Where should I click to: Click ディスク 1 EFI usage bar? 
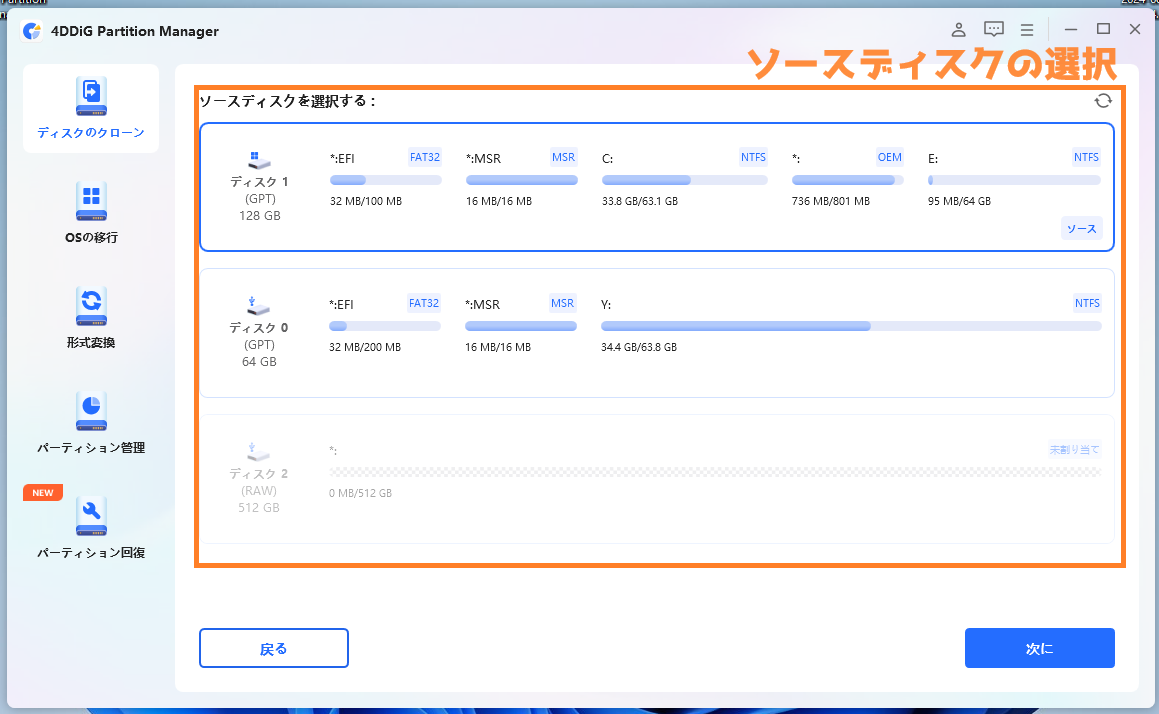[386, 180]
